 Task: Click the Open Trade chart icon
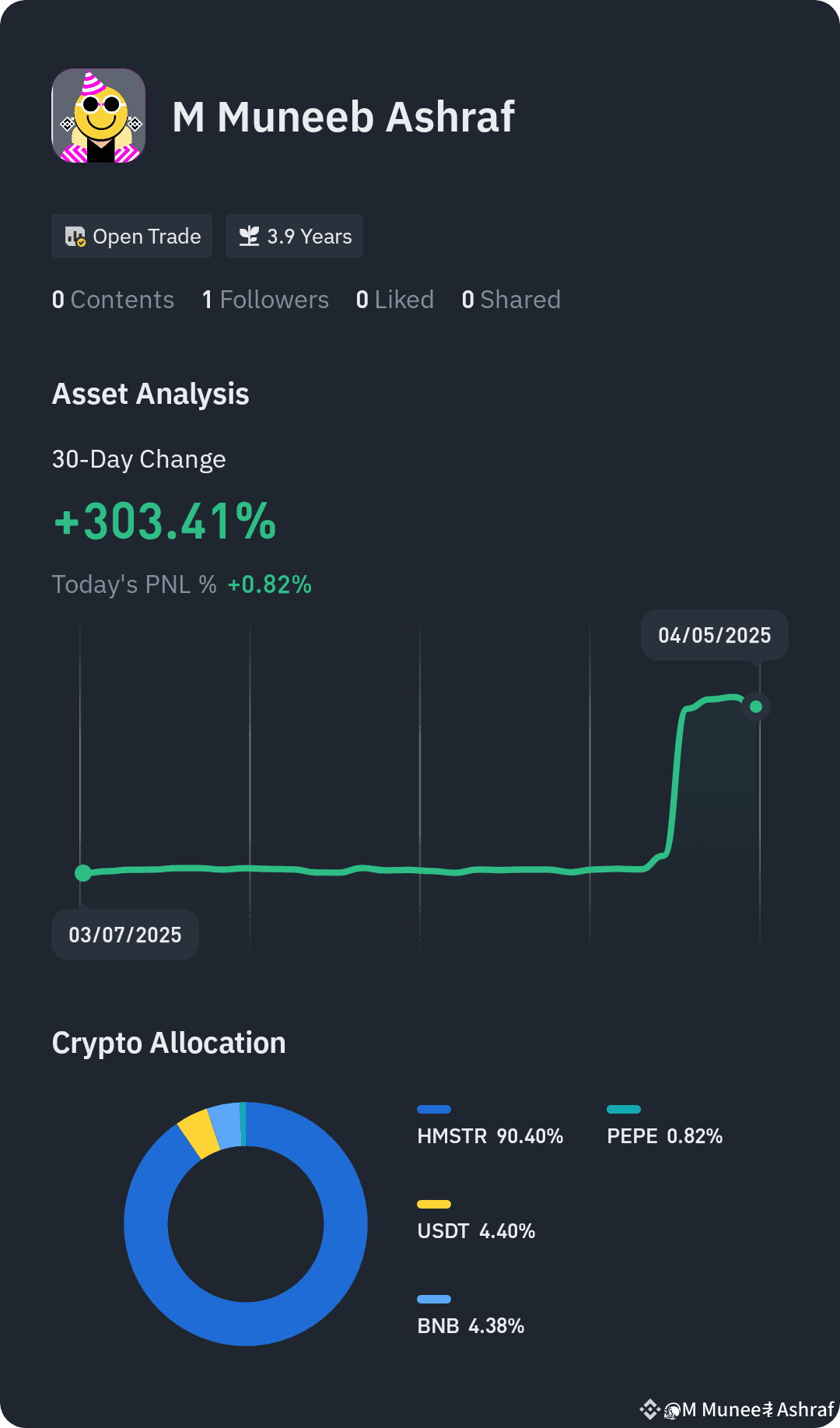pos(75,237)
